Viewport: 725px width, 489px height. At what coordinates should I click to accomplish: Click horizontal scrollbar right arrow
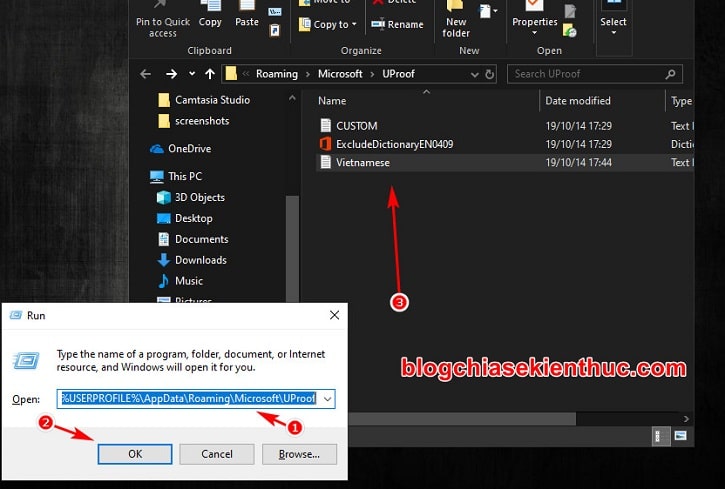pyautogui.click(x=686, y=419)
